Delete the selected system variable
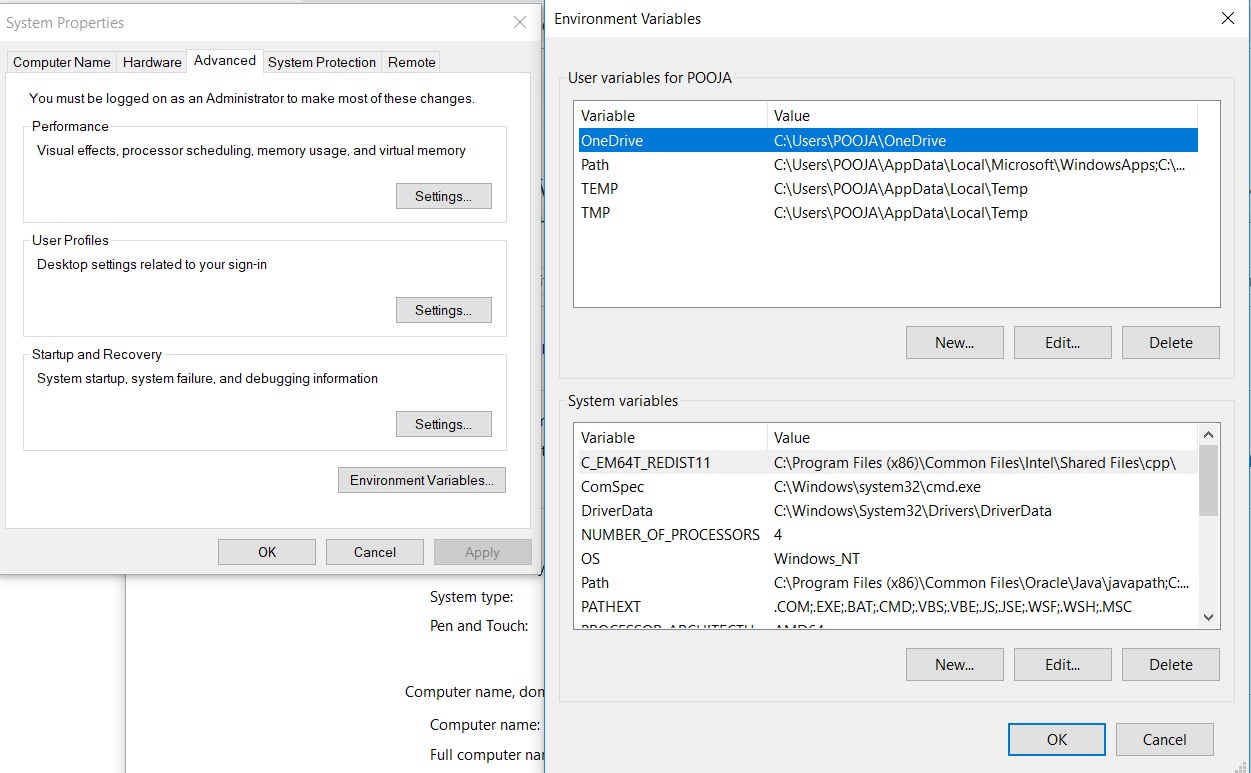This screenshot has width=1251, height=773. tap(1170, 664)
